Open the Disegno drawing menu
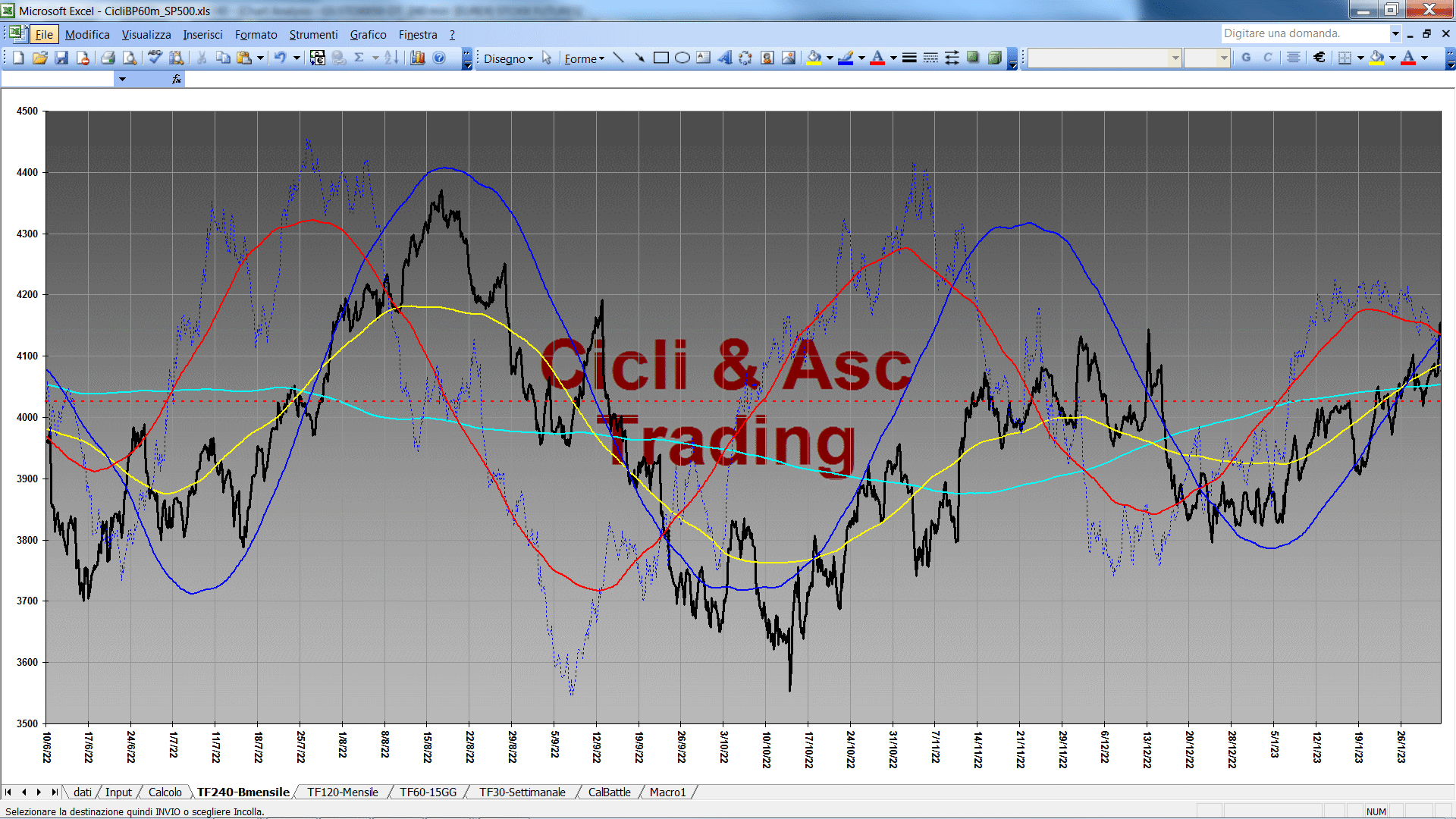The width and height of the screenshot is (1456, 819). (x=508, y=58)
